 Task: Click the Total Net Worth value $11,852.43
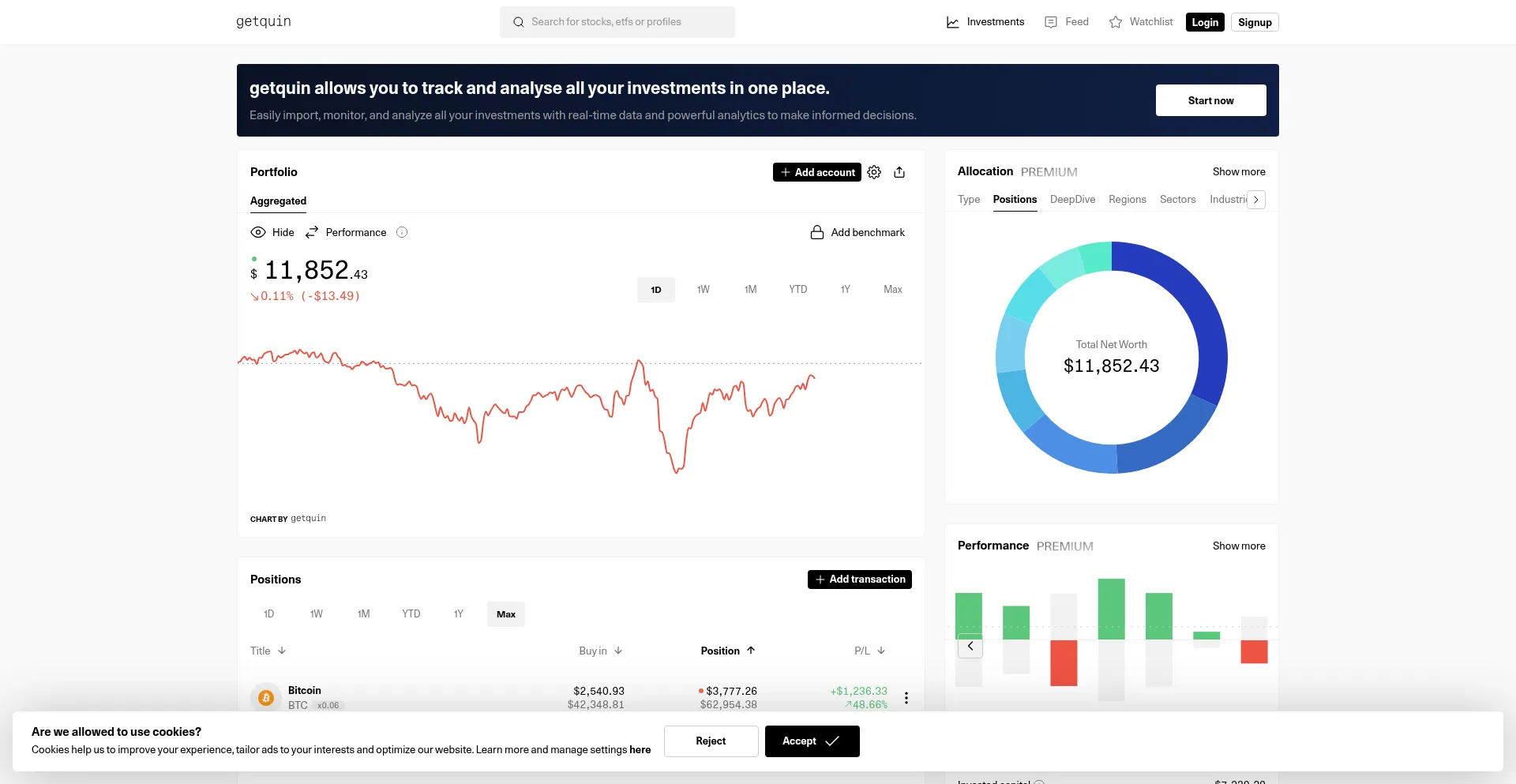(1112, 366)
